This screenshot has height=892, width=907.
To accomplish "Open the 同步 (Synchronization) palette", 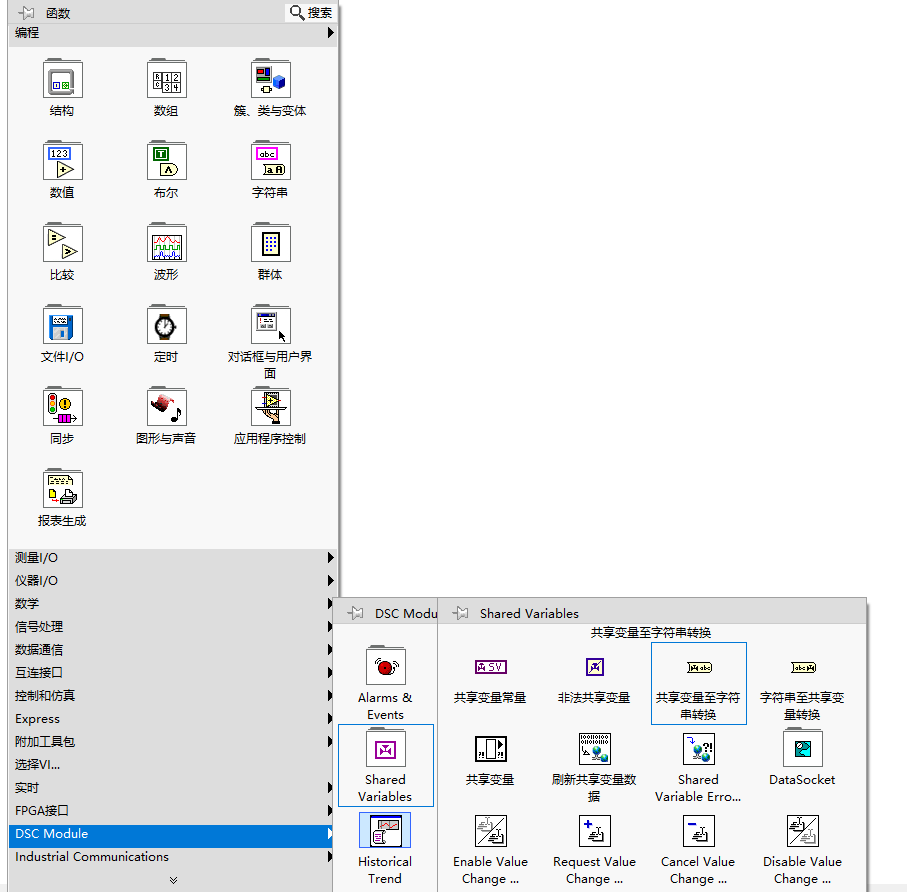I will pos(62,407).
